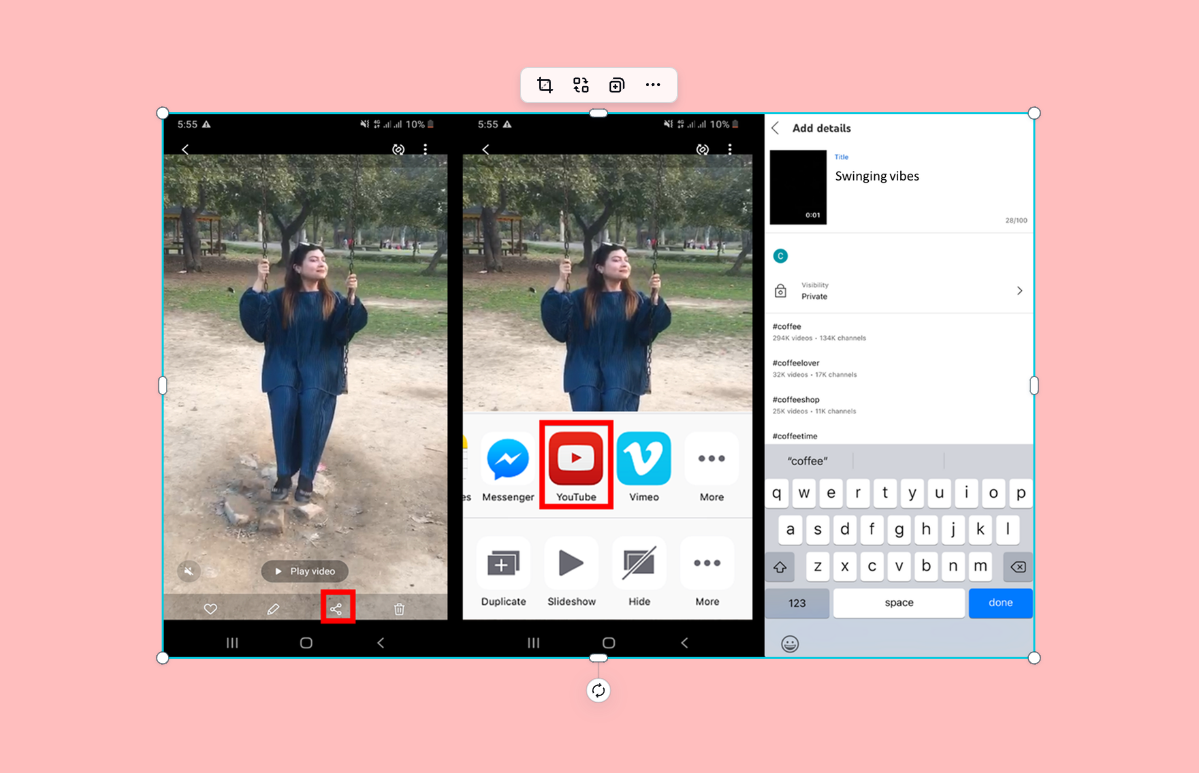Tap the heart favorite icon under video
The width and height of the screenshot is (1199, 773).
[x=210, y=609]
